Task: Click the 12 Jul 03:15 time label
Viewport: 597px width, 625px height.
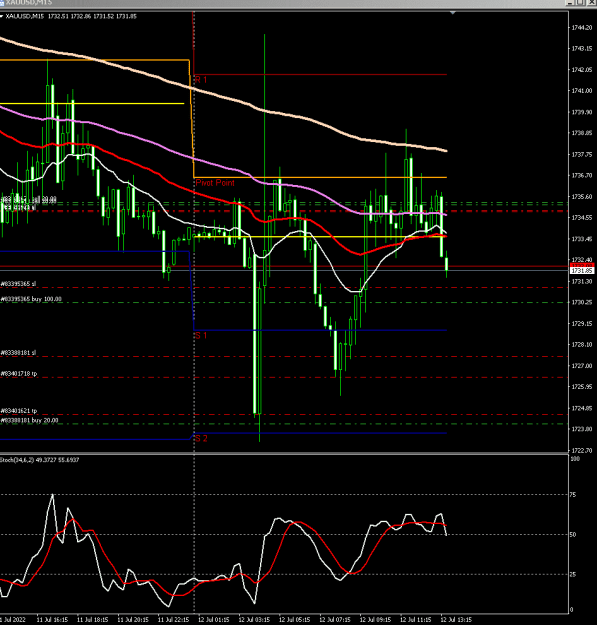Action: [x=254, y=620]
